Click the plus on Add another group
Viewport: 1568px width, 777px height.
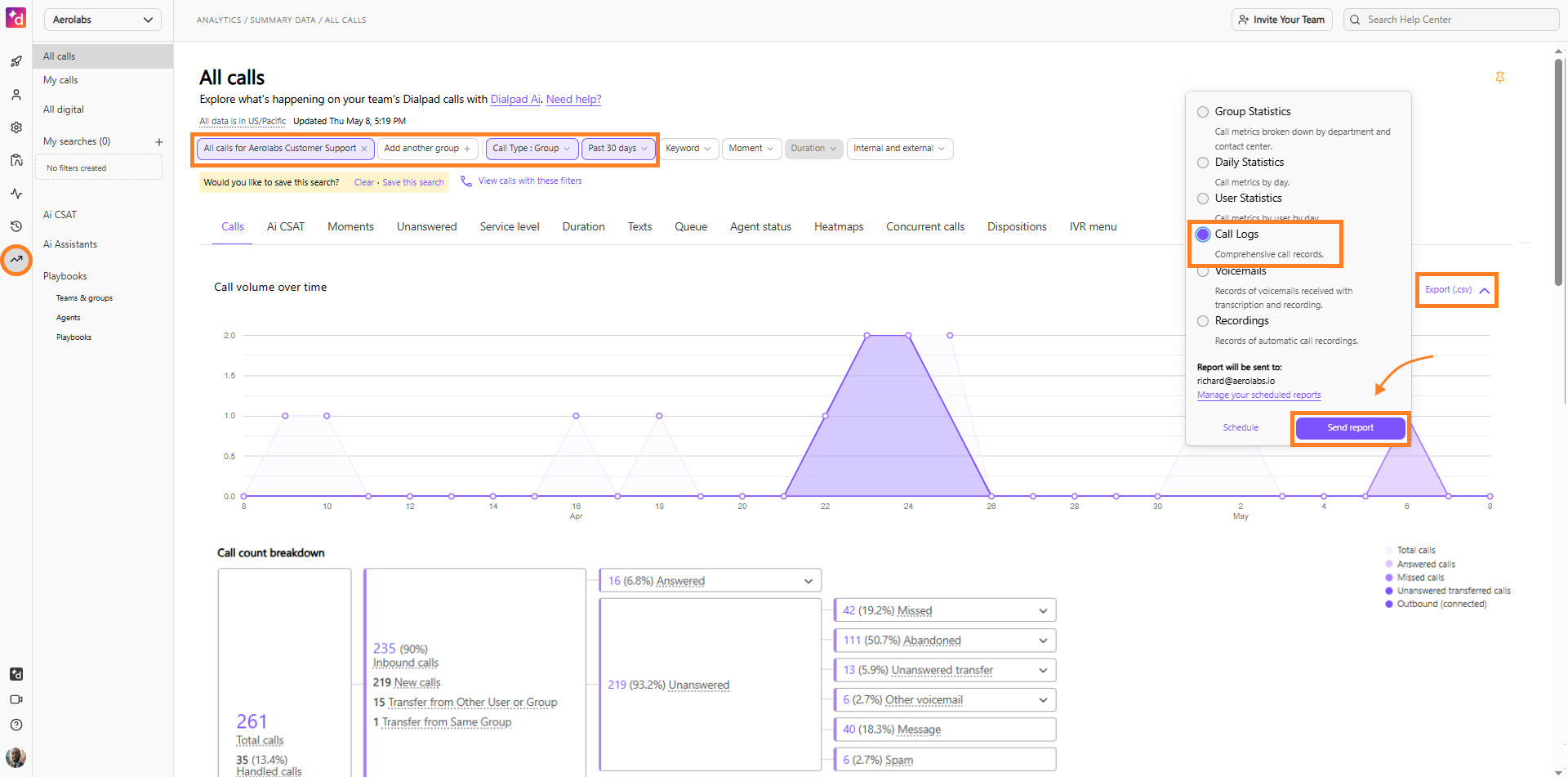467,149
